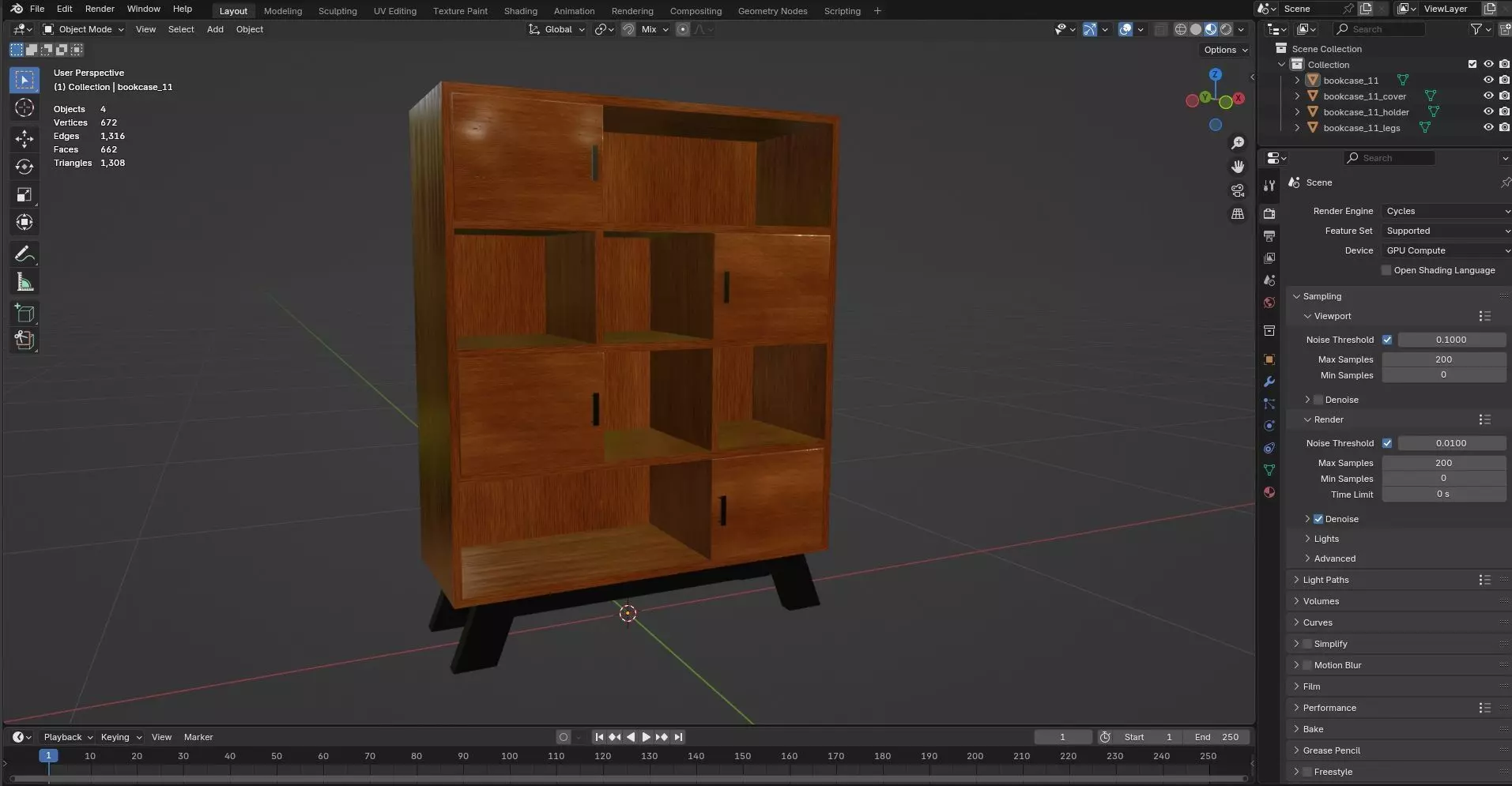The height and width of the screenshot is (786, 1512).
Task: Open the Render menu
Action: point(100,9)
